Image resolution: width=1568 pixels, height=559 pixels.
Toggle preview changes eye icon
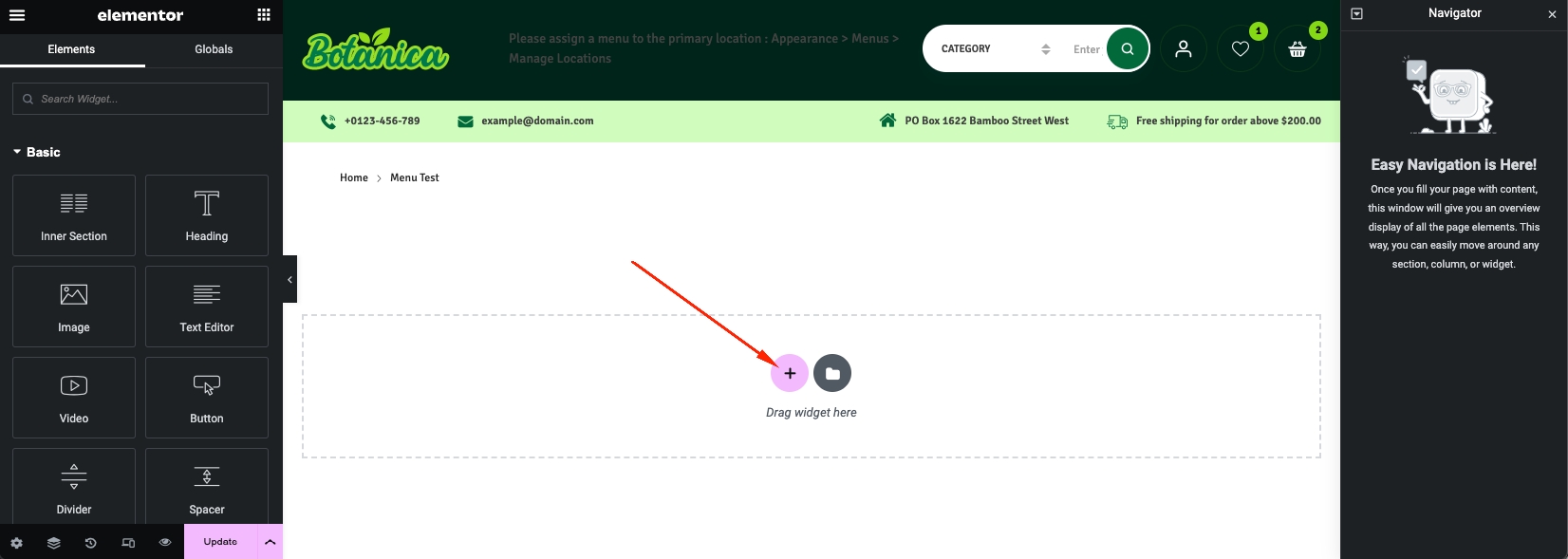165,543
